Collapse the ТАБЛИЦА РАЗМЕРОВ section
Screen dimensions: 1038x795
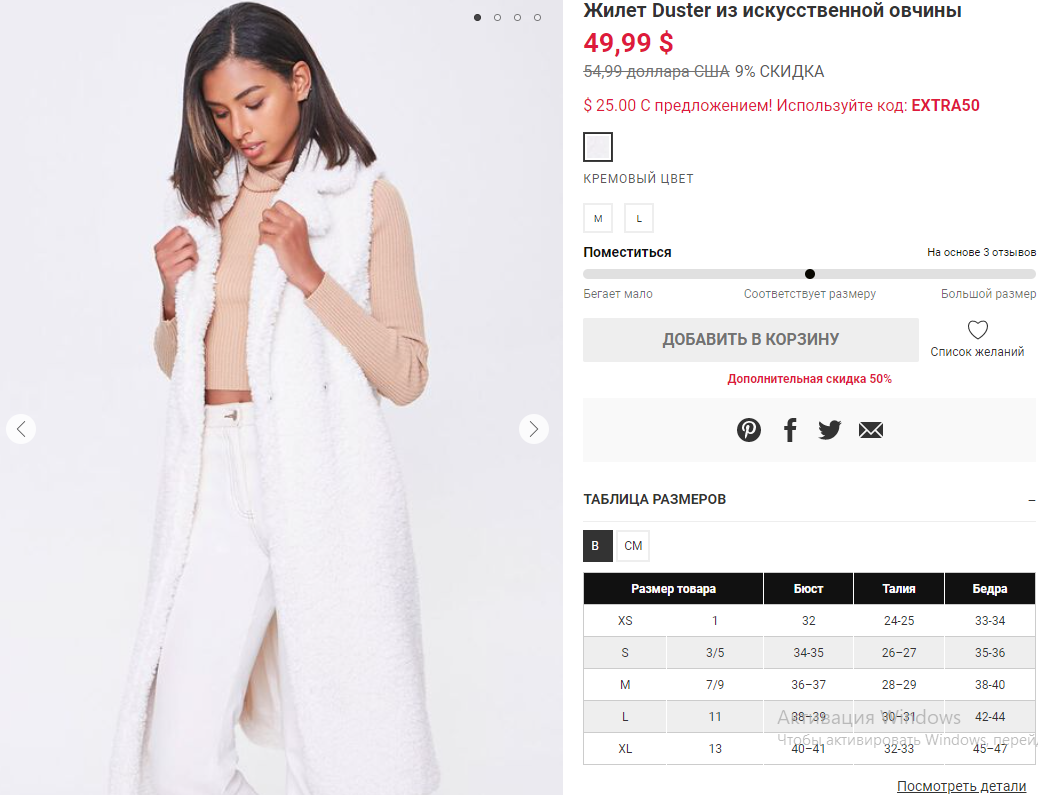tap(1031, 499)
